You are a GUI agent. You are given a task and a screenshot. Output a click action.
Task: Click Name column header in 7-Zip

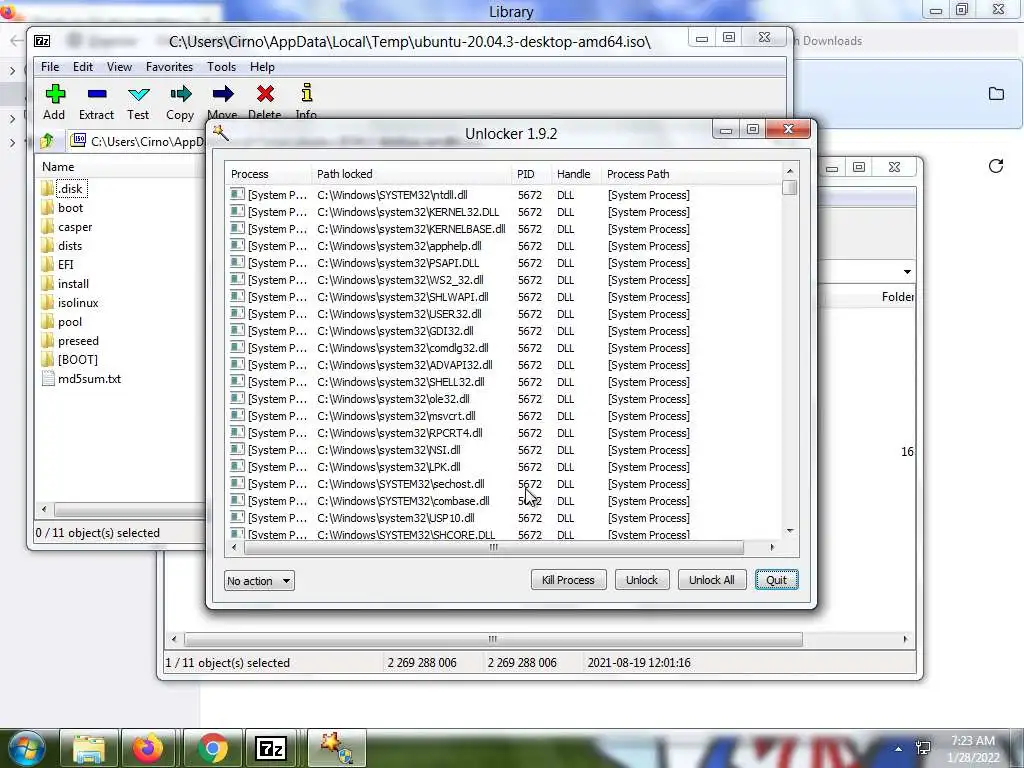pyautogui.click(x=121, y=167)
